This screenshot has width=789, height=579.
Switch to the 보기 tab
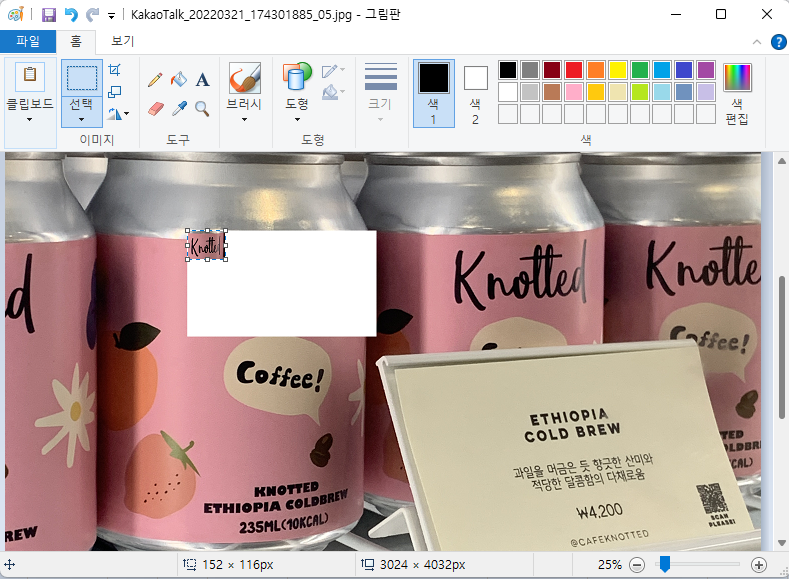pos(123,41)
